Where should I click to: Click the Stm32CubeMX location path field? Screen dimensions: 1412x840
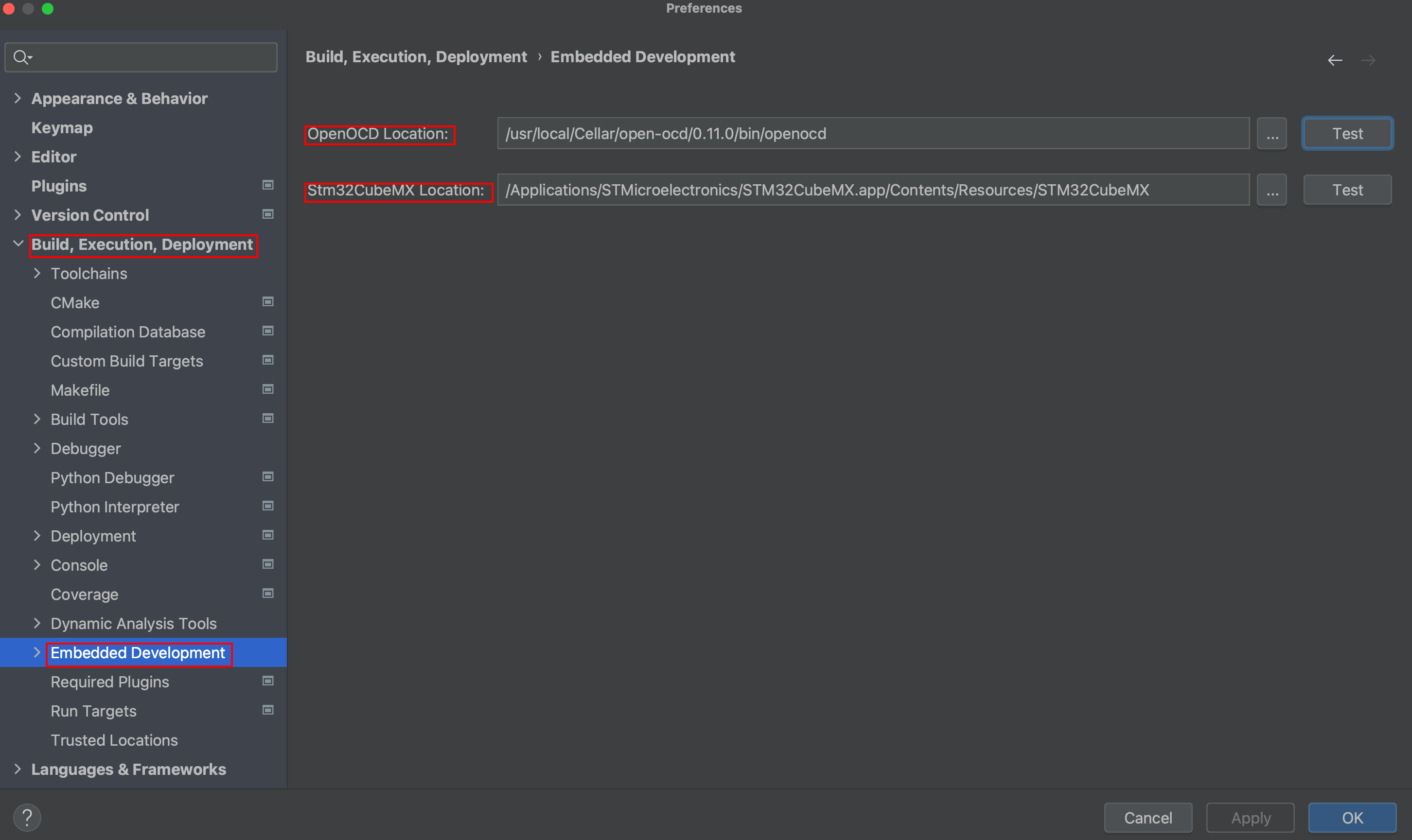point(872,190)
